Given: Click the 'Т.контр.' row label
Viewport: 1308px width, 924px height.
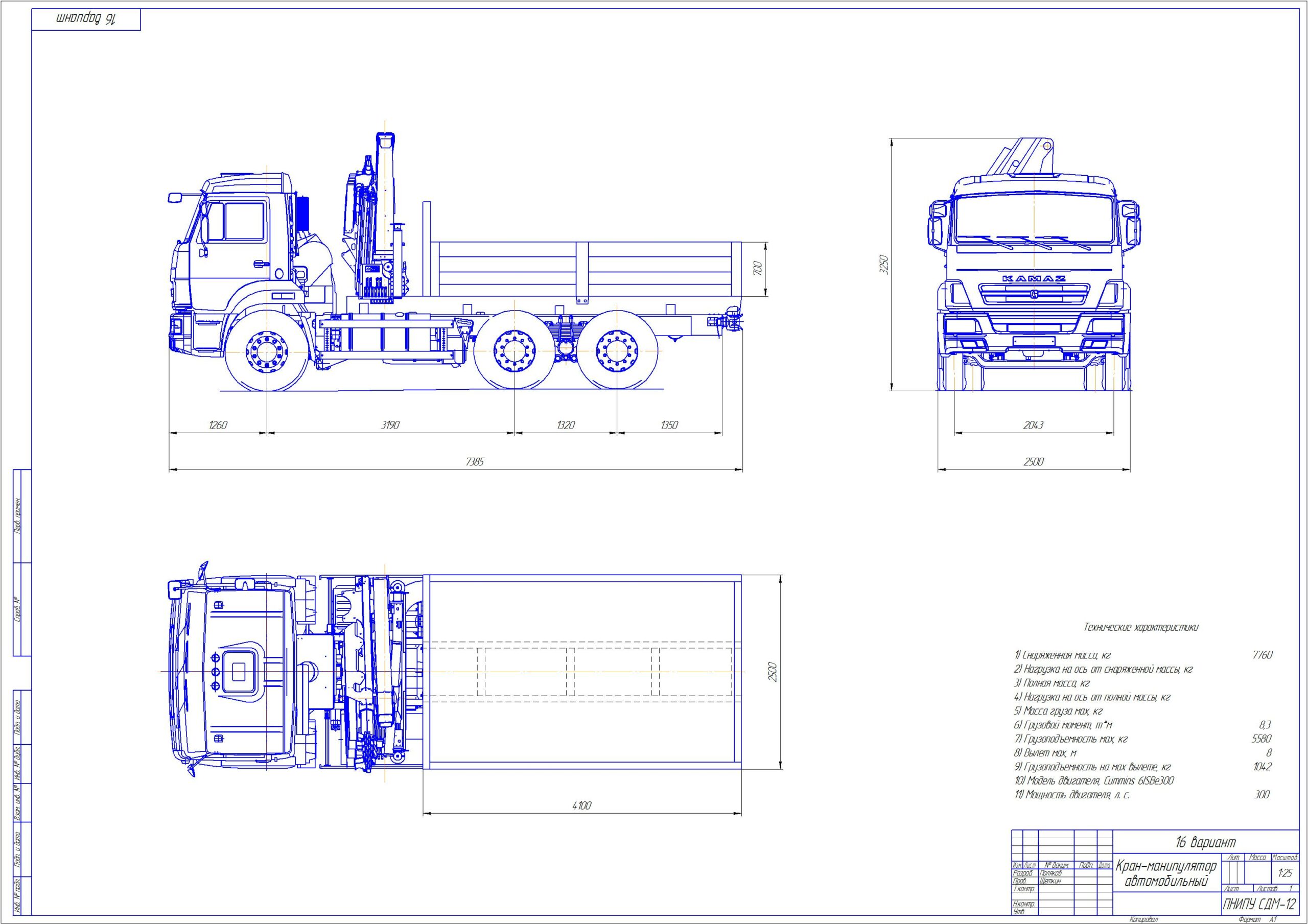Looking at the screenshot, I should [1024, 889].
